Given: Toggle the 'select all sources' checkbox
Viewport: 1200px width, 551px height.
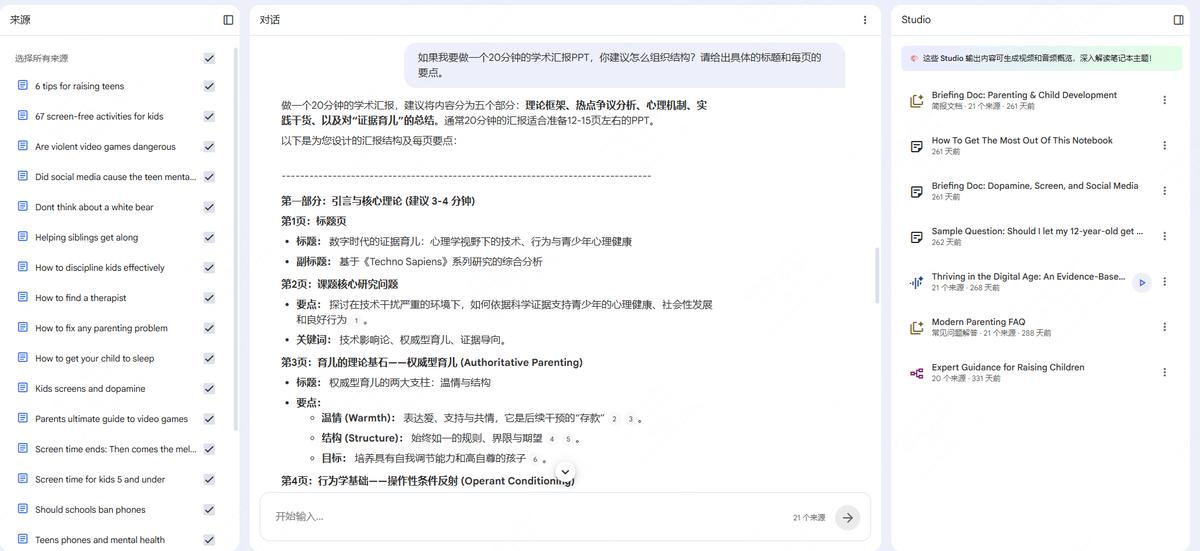Looking at the screenshot, I should [209, 58].
